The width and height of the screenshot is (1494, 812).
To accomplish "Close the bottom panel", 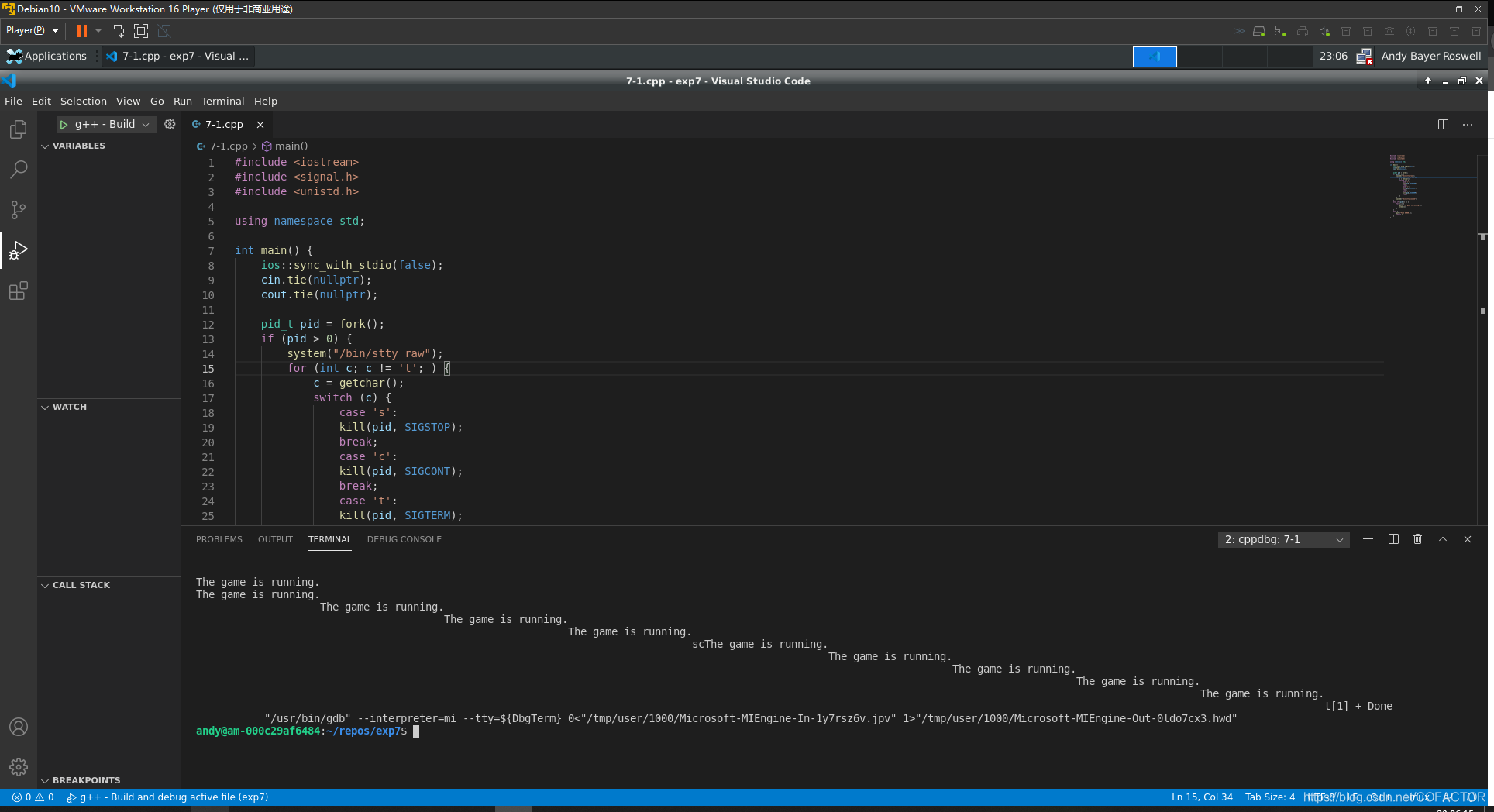I will pyautogui.click(x=1468, y=539).
